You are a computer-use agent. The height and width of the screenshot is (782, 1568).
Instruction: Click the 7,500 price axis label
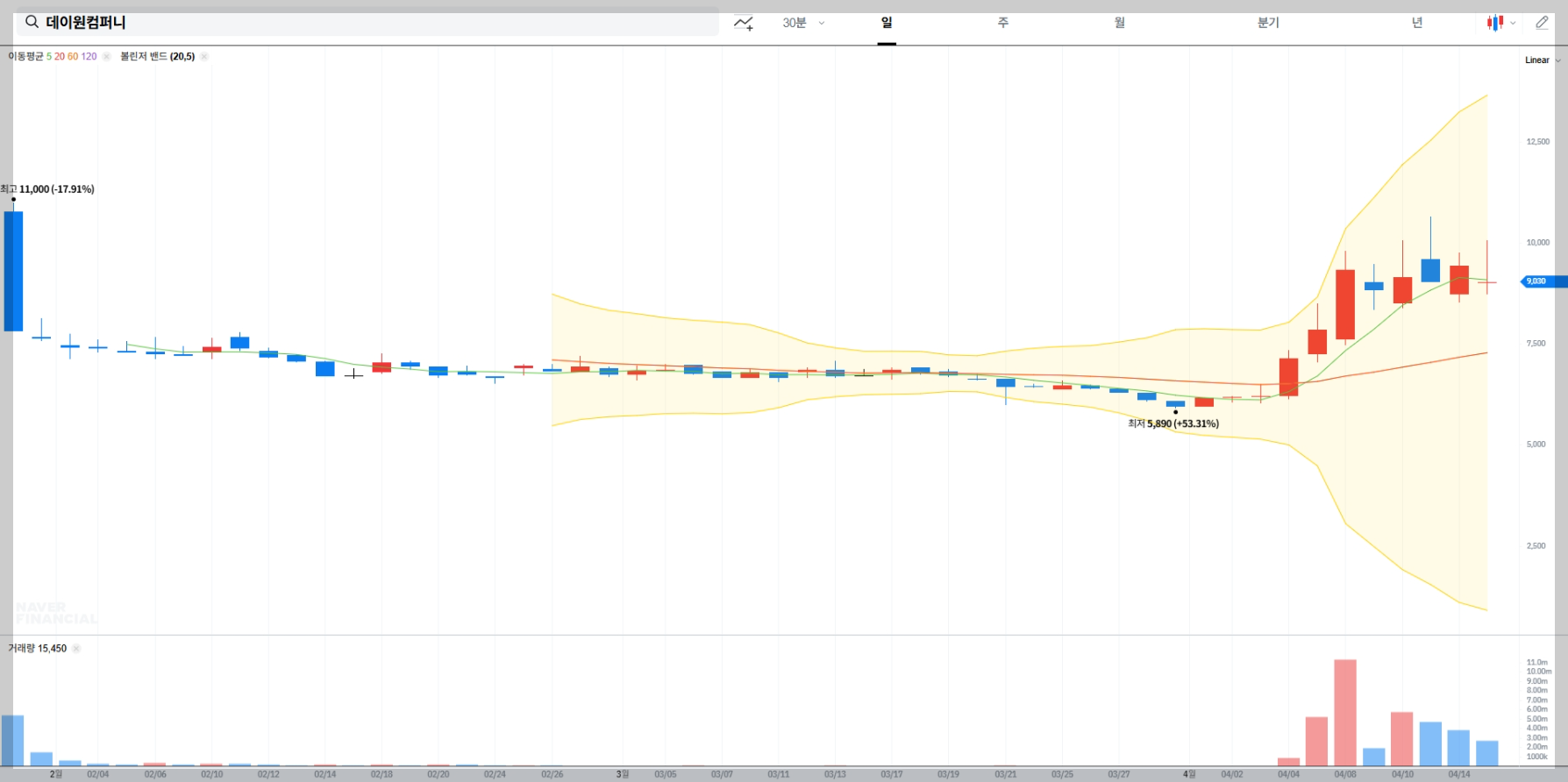pyautogui.click(x=1536, y=343)
